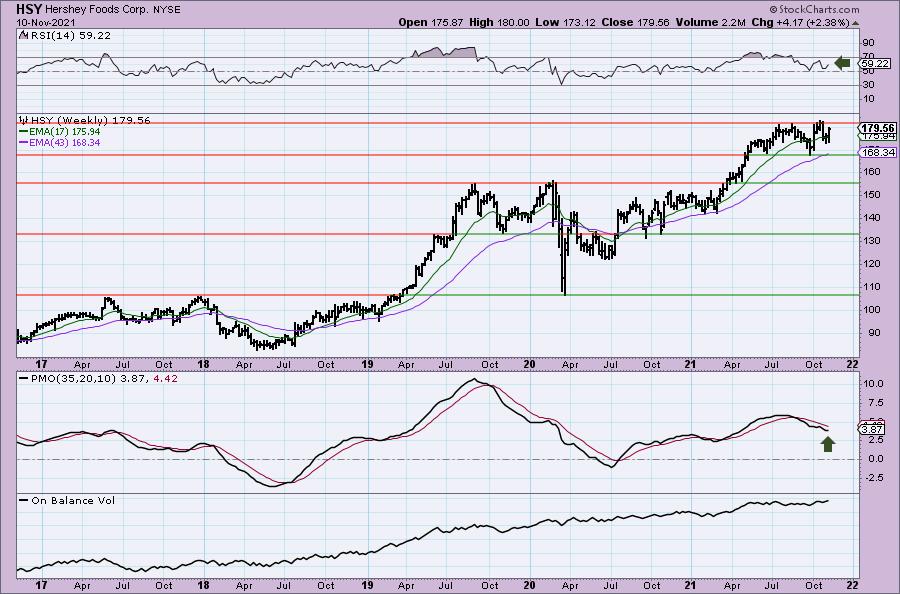Click the 30 level on the RSI axis
Screen dimensions: 900x594
pyautogui.click(x=868, y=85)
